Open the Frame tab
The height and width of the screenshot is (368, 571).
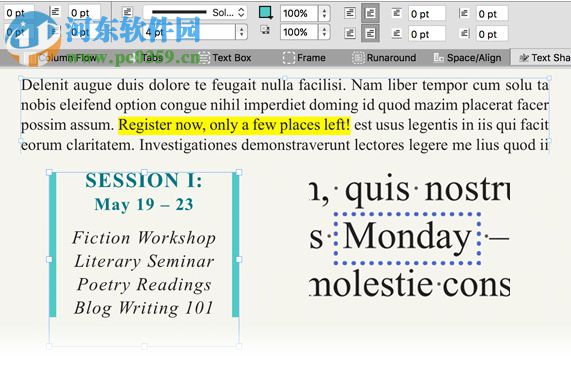click(304, 58)
